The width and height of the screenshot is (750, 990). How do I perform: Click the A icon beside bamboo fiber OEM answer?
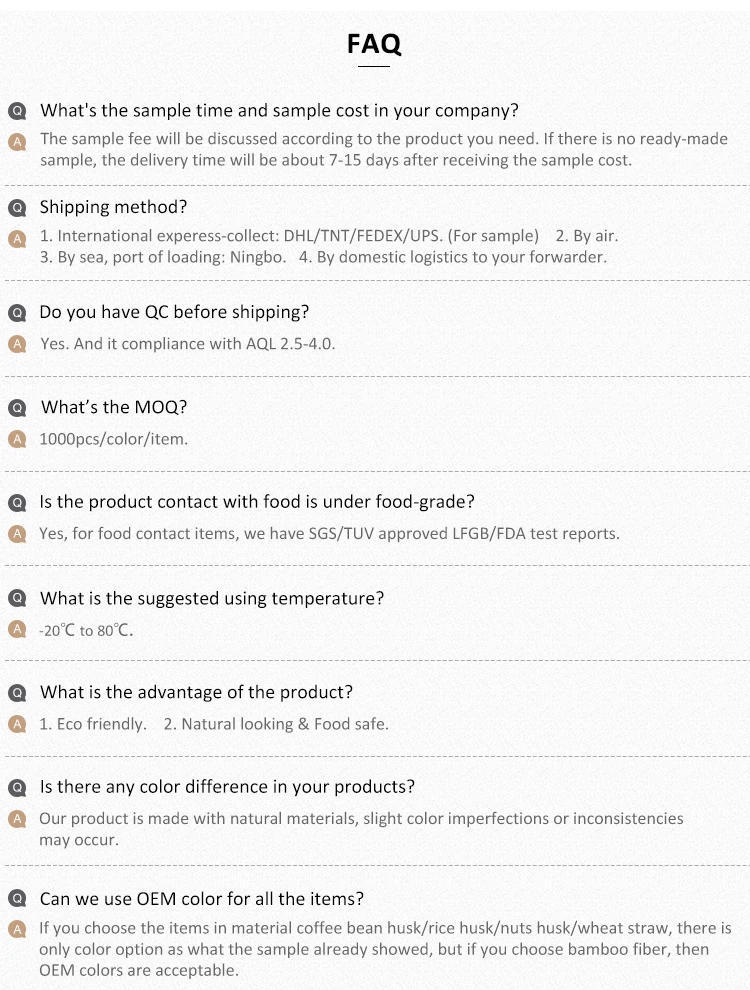16,930
